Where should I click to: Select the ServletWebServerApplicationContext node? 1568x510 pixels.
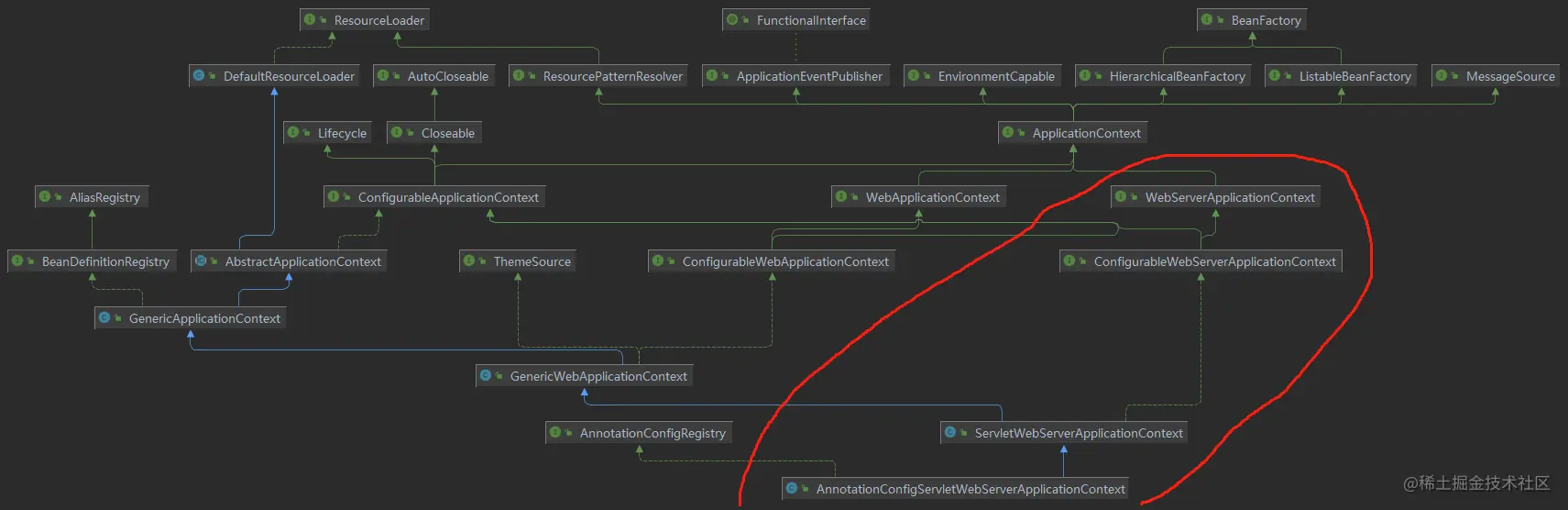click(x=1065, y=433)
